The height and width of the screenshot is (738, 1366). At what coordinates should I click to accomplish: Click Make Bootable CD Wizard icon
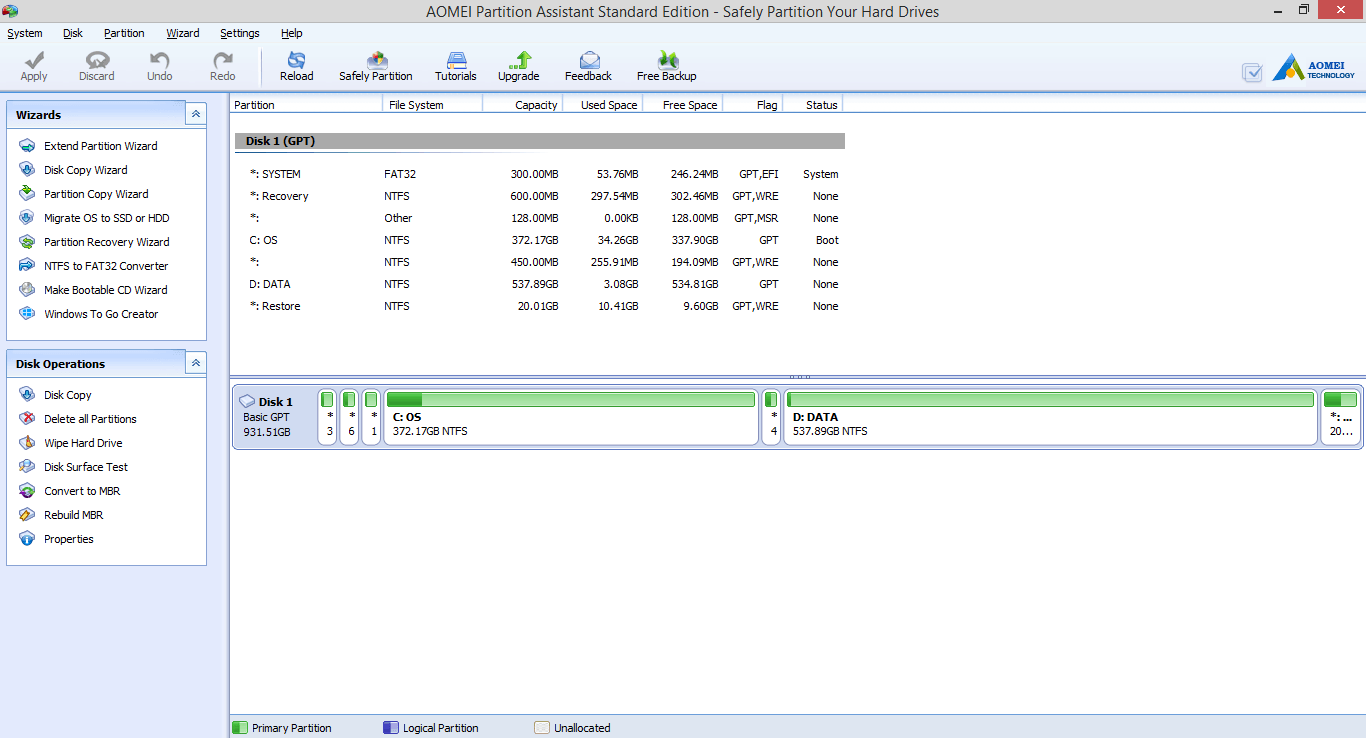coord(27,290)
